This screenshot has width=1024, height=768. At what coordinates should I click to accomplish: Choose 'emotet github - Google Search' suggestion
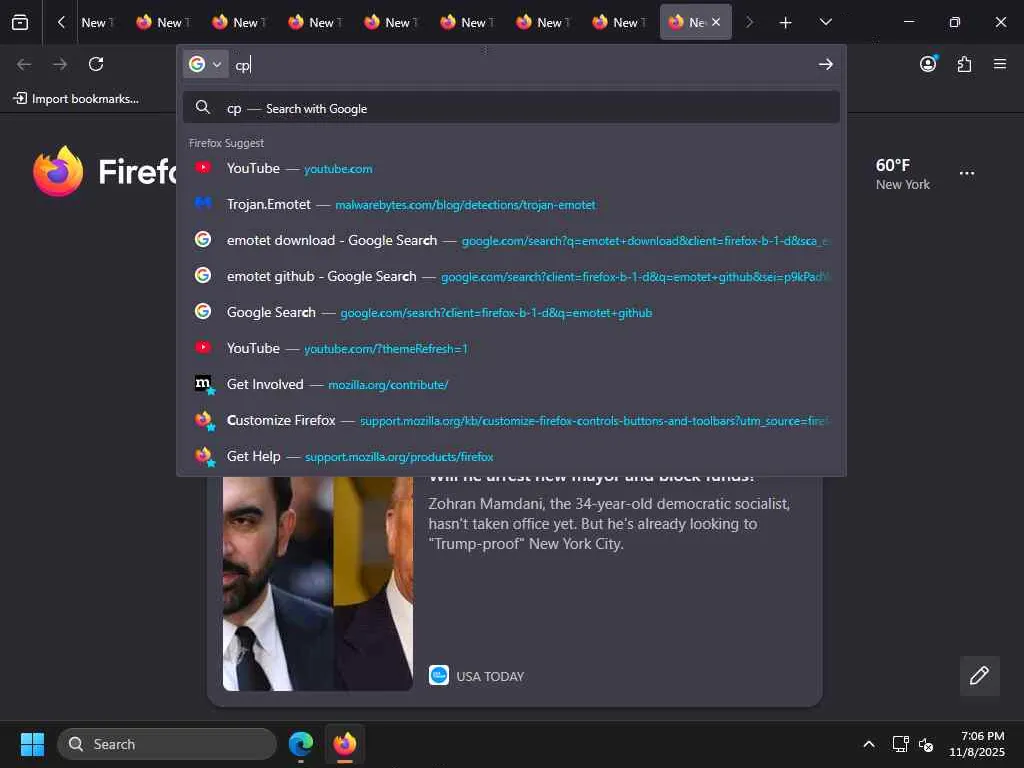point(511,276)
